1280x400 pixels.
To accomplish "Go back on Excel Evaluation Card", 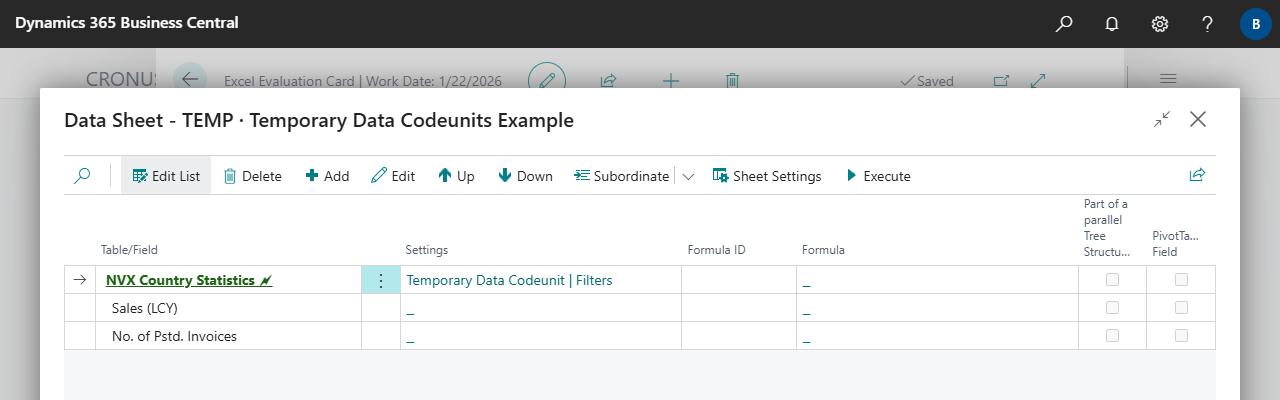I will coord(190,80).
